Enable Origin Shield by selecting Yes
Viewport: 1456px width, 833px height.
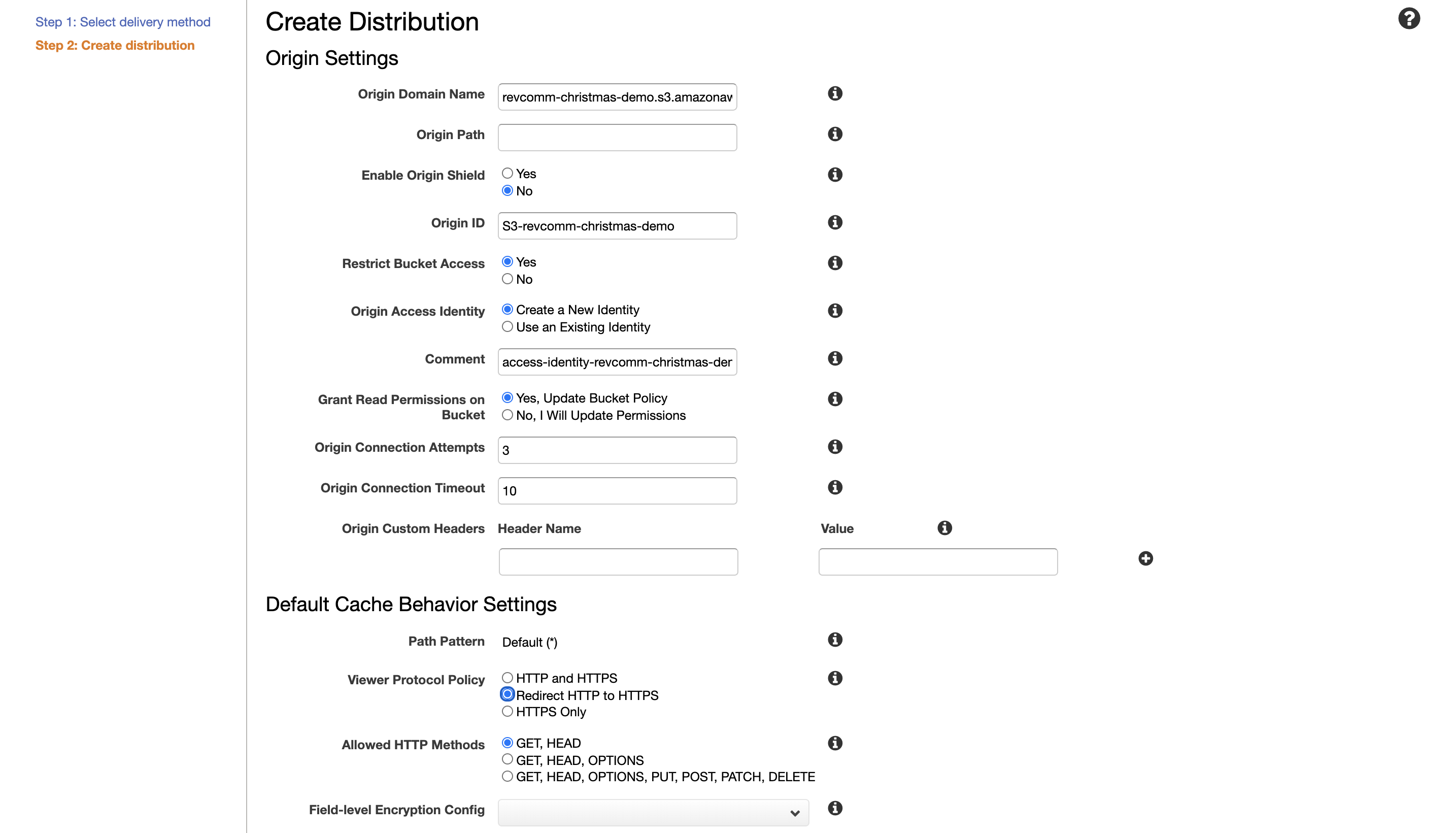click(x=507, y=173)
